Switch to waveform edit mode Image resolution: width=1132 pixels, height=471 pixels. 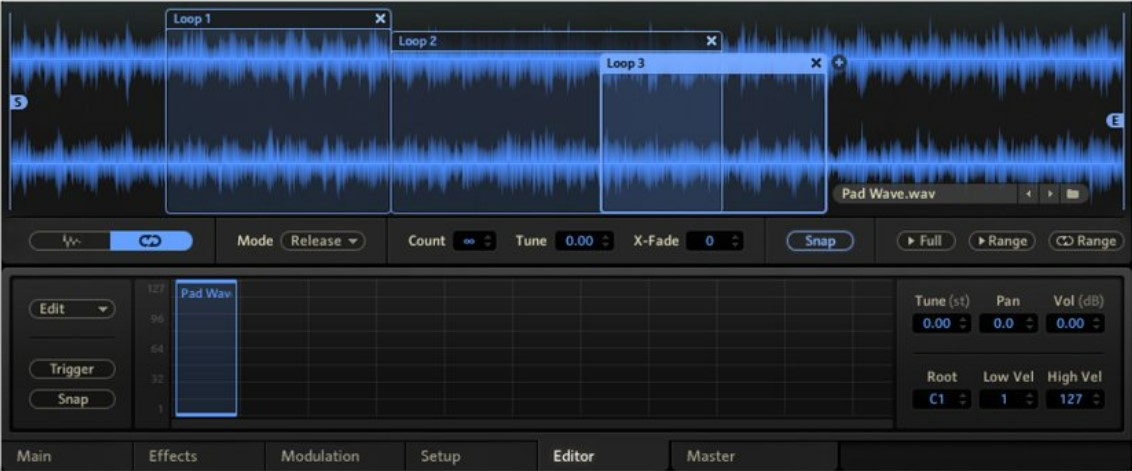point(70,241)
